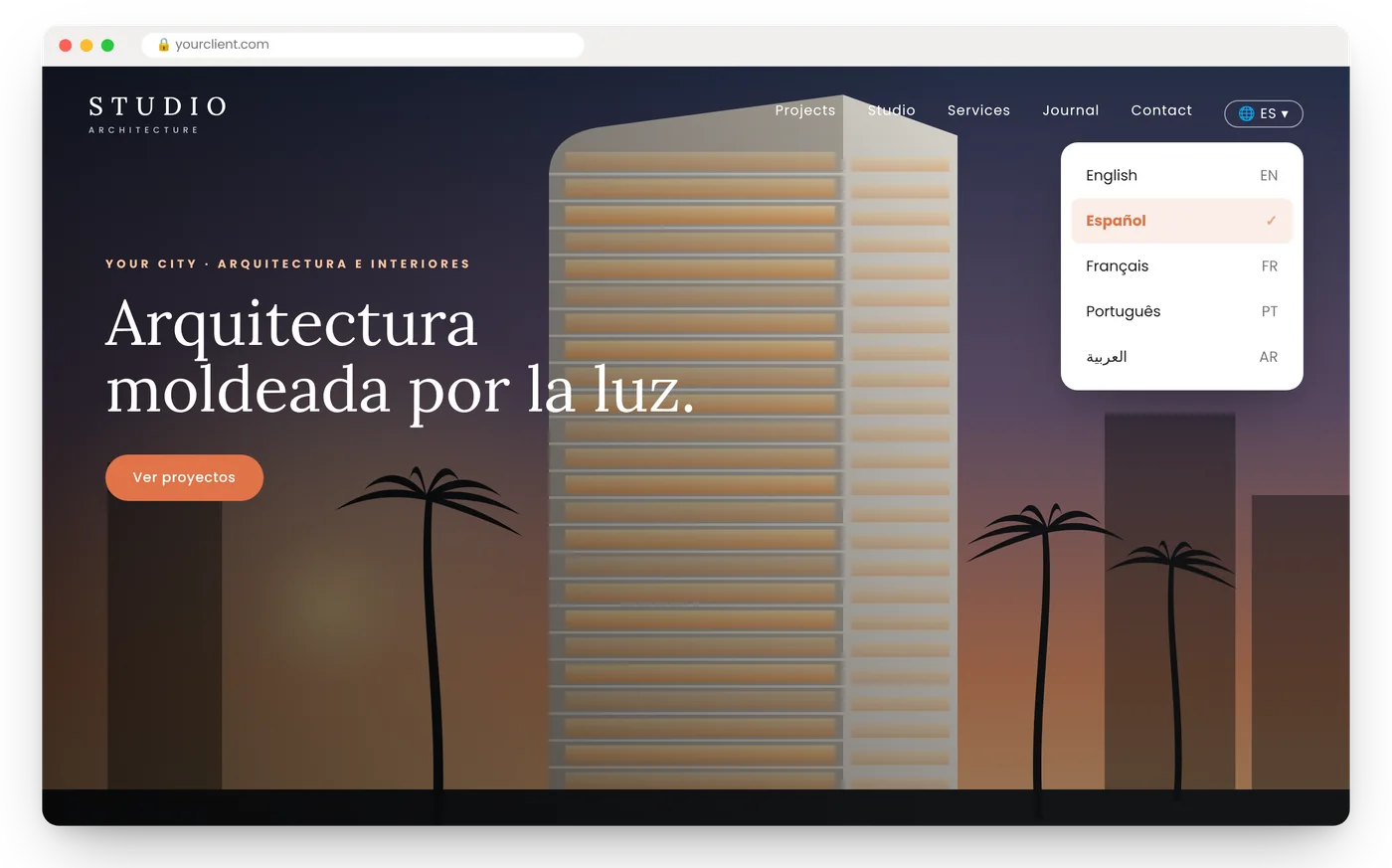Close the browser window with red button
This screenshot has width=1392, height=868.
[x=66, y=45]
